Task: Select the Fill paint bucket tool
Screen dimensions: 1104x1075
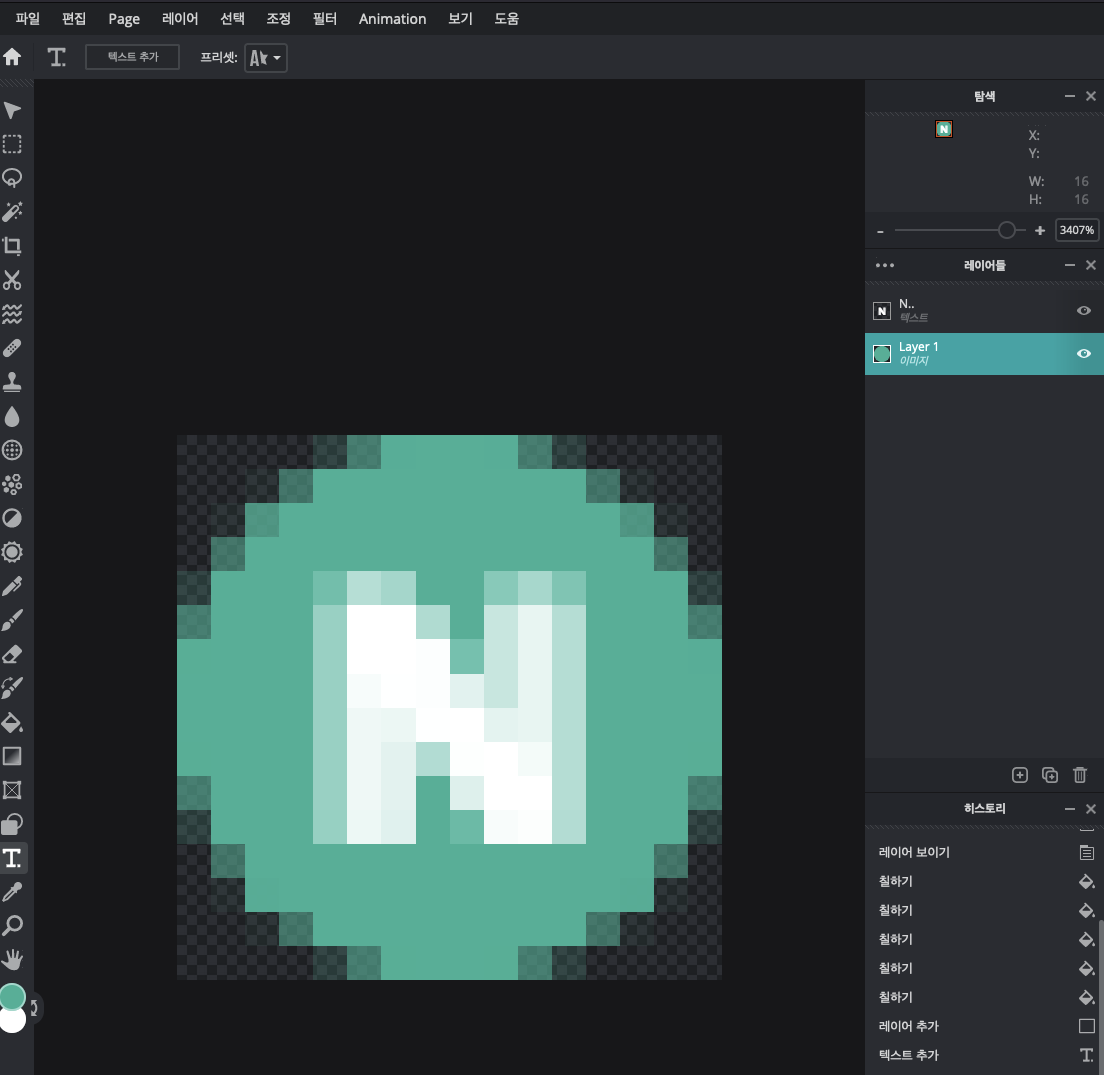Action: (x=12, y=722)
